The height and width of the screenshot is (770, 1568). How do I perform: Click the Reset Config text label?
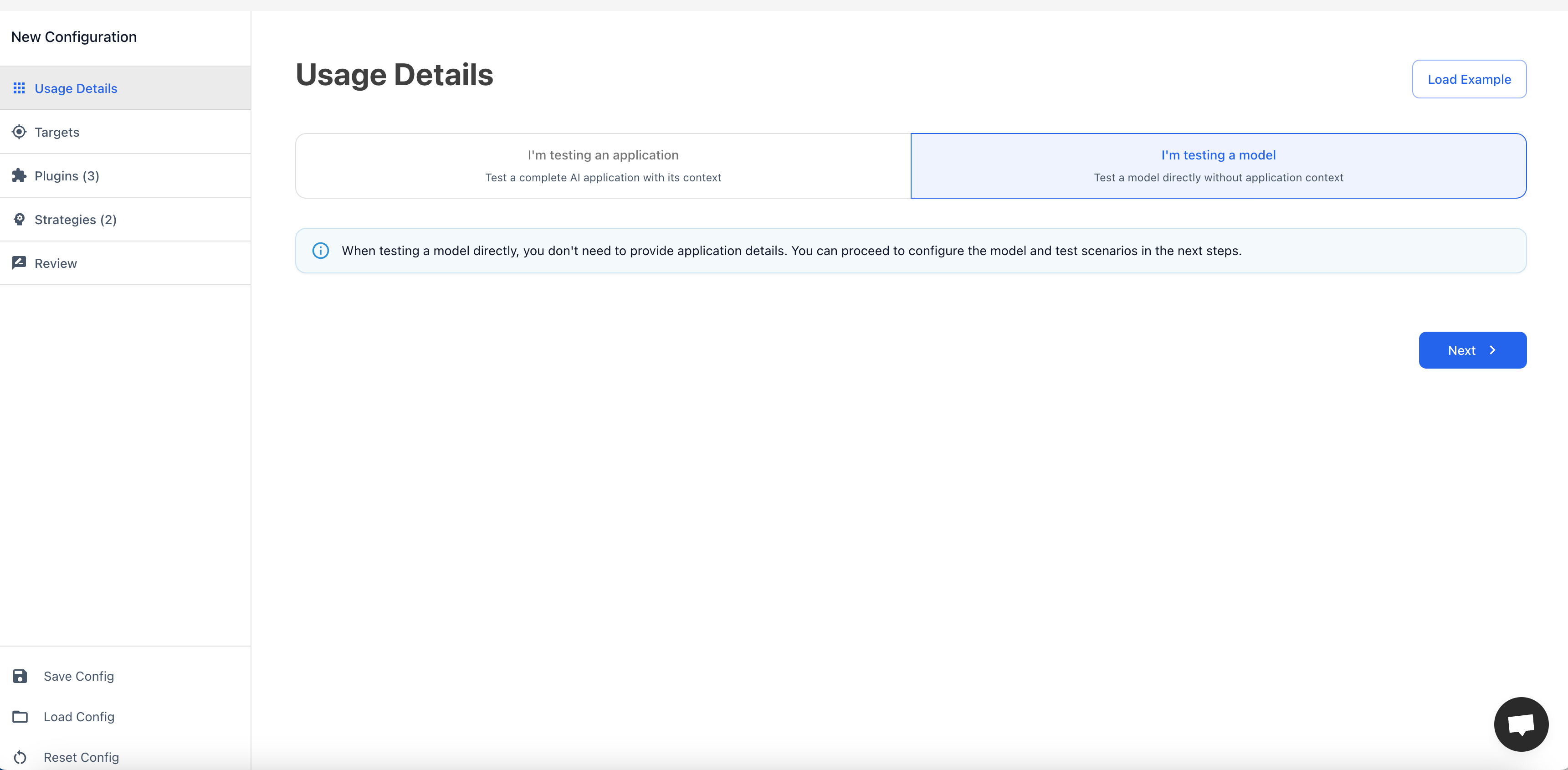click(82, 757)
